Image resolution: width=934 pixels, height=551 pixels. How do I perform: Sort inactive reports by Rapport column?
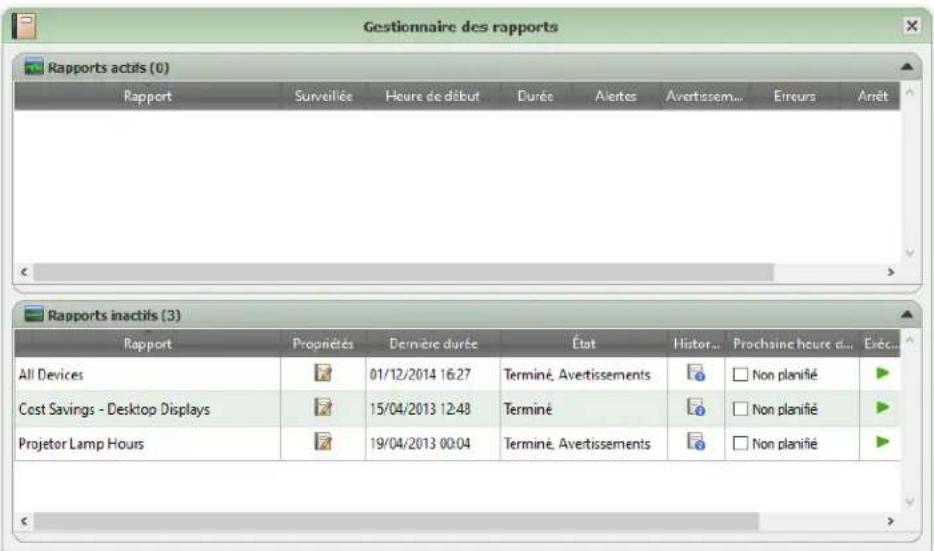click(147, 344)
